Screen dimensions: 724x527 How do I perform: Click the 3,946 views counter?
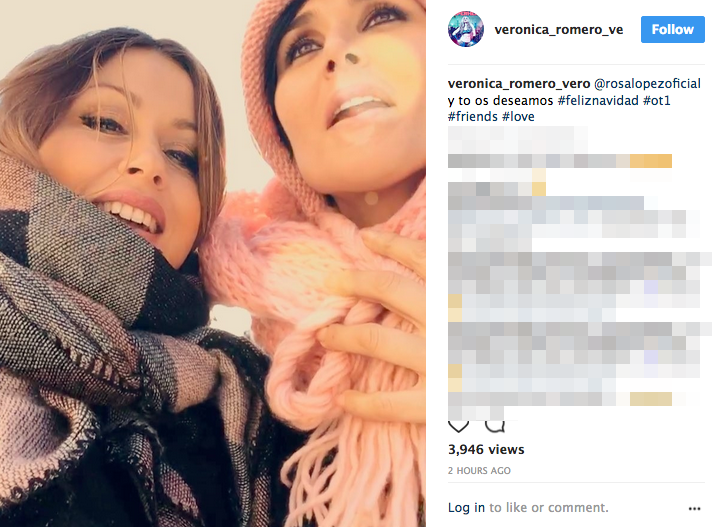pyautogui.click(x=486, y=449)
